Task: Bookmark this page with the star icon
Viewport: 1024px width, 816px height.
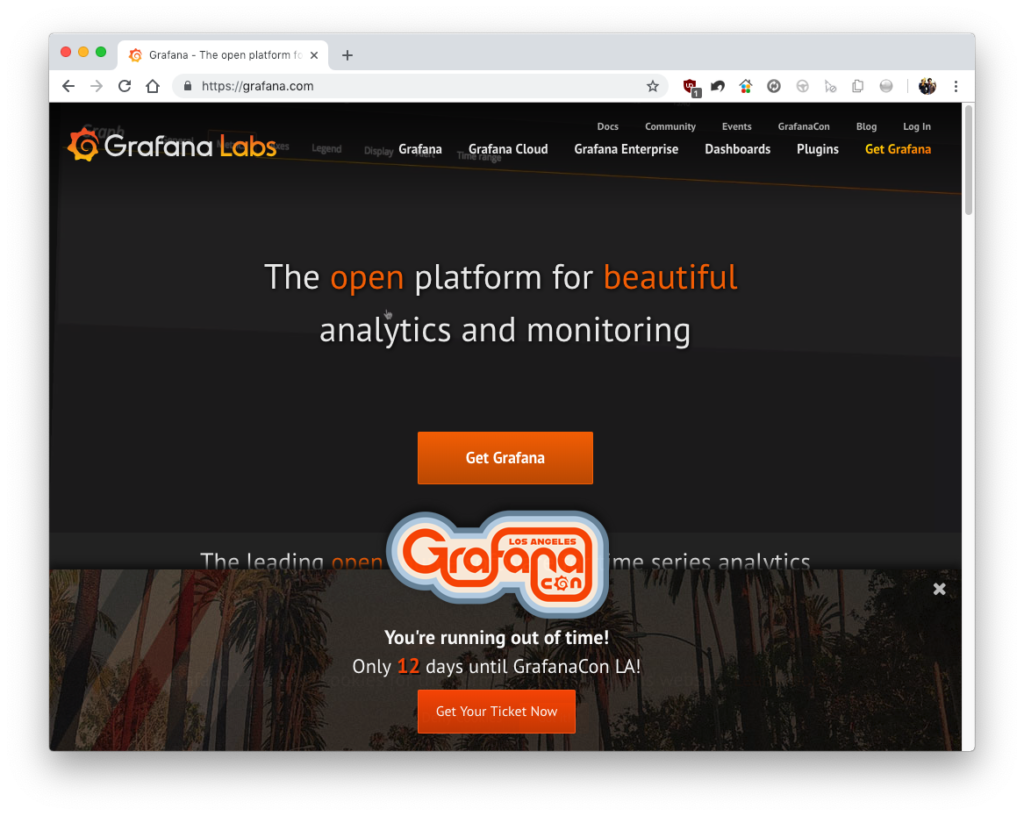Action: pos(652,86)
